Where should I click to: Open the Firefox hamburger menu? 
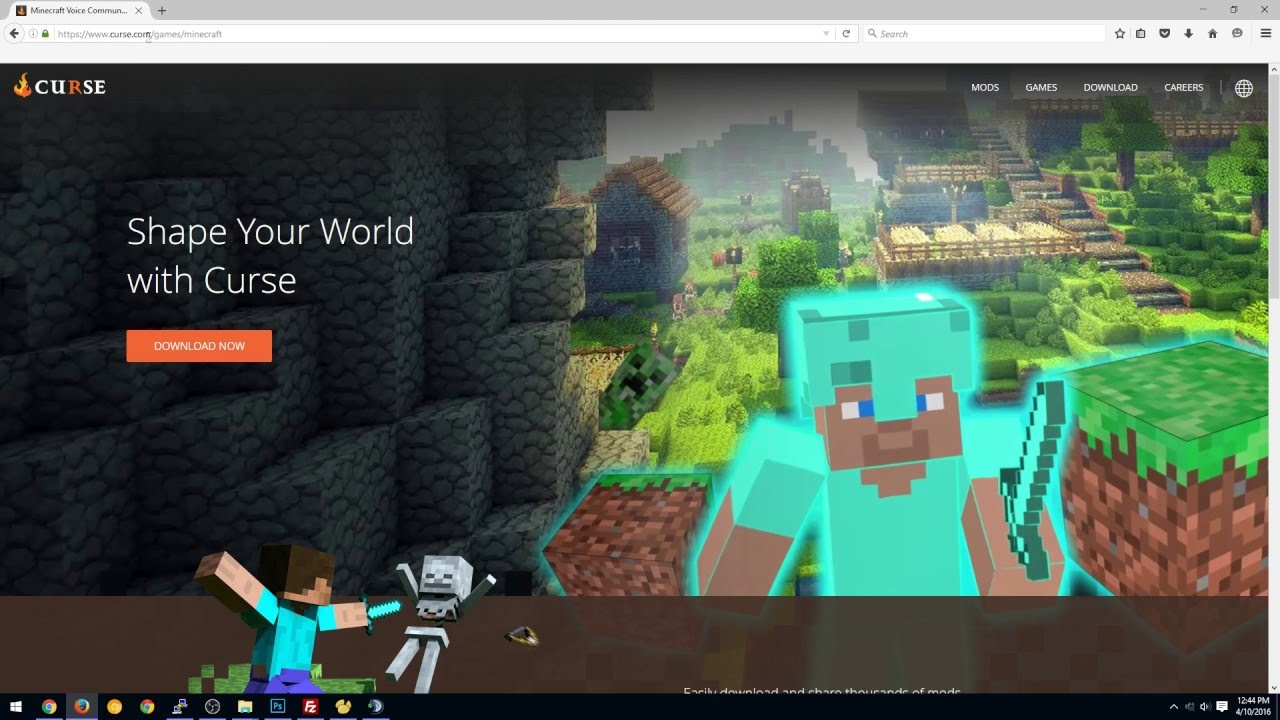click(x=1265, y=33)
